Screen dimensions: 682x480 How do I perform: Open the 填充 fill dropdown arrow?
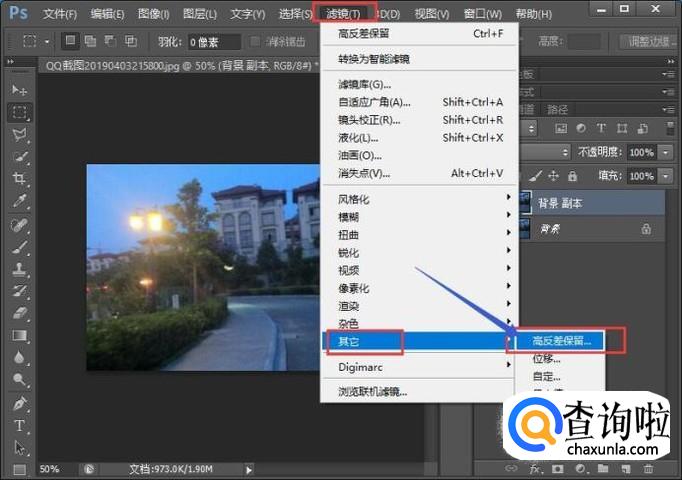click(x=666, y=176)
